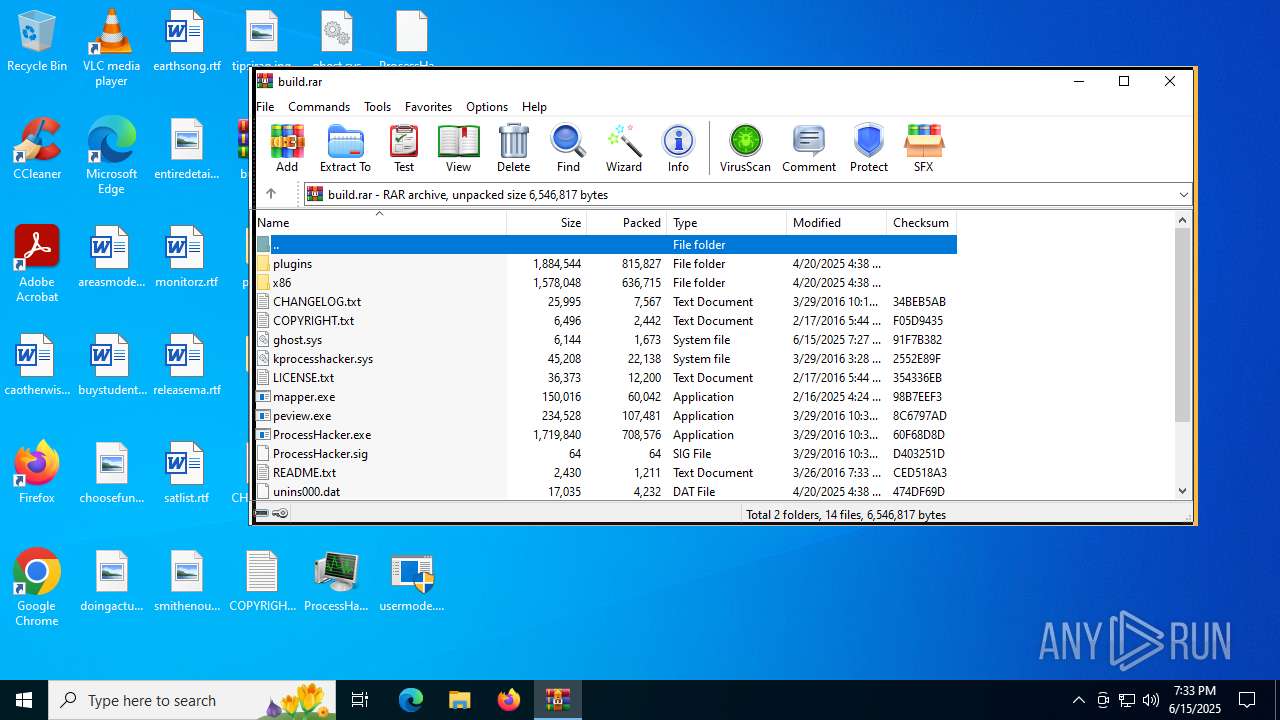Click the SFX toolbar icon

pyautogui.click(x=923, y=148)
